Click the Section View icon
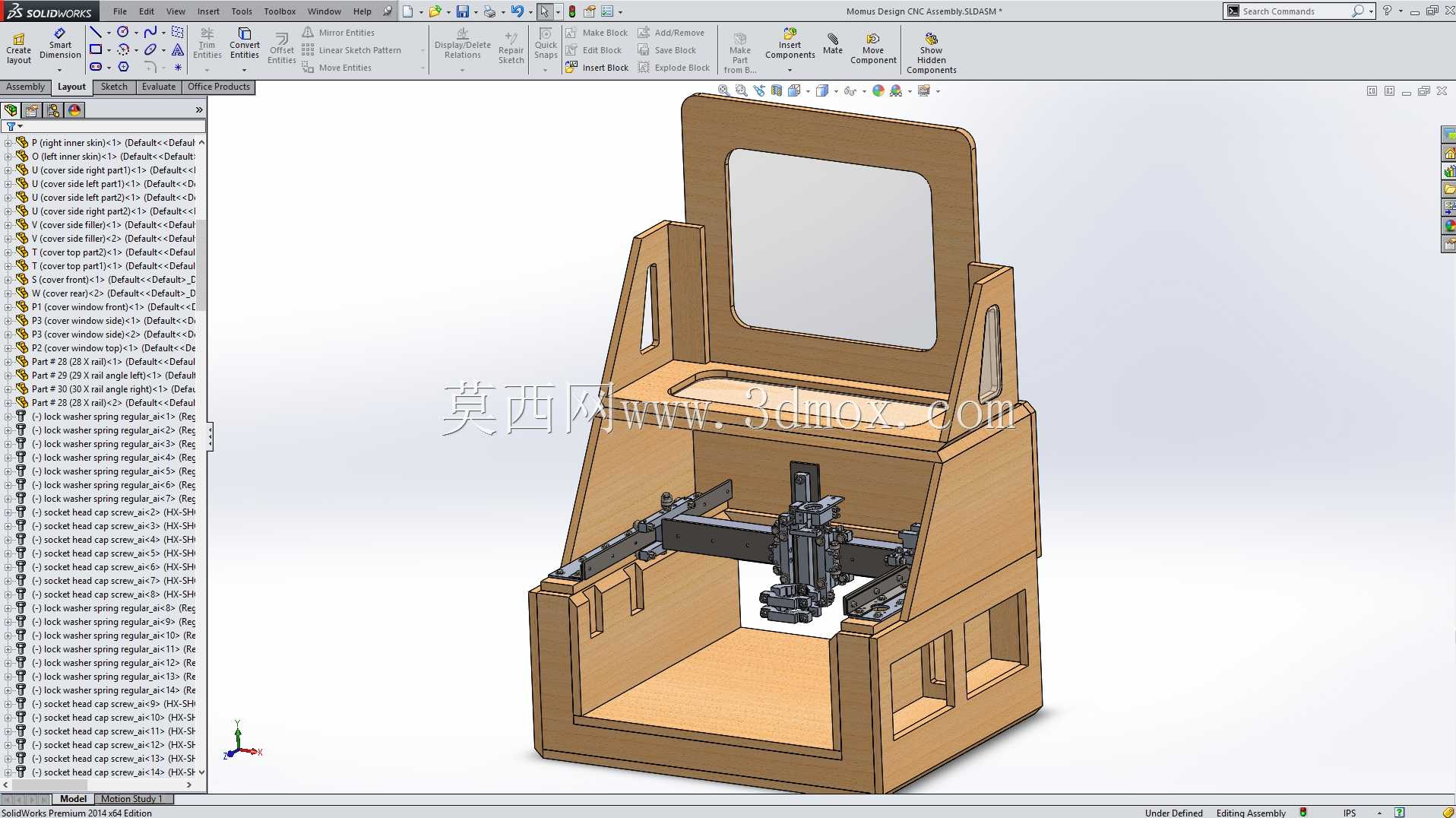The width and height of the screenshot is (1456, 818). point(777,90)
